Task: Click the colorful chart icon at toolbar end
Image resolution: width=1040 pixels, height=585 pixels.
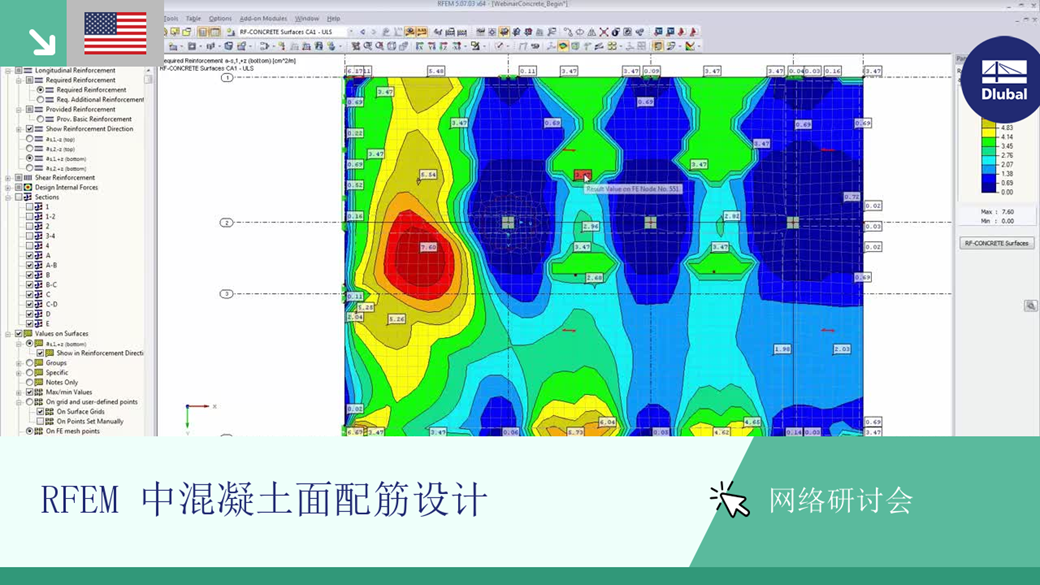Action: [690, 46]
